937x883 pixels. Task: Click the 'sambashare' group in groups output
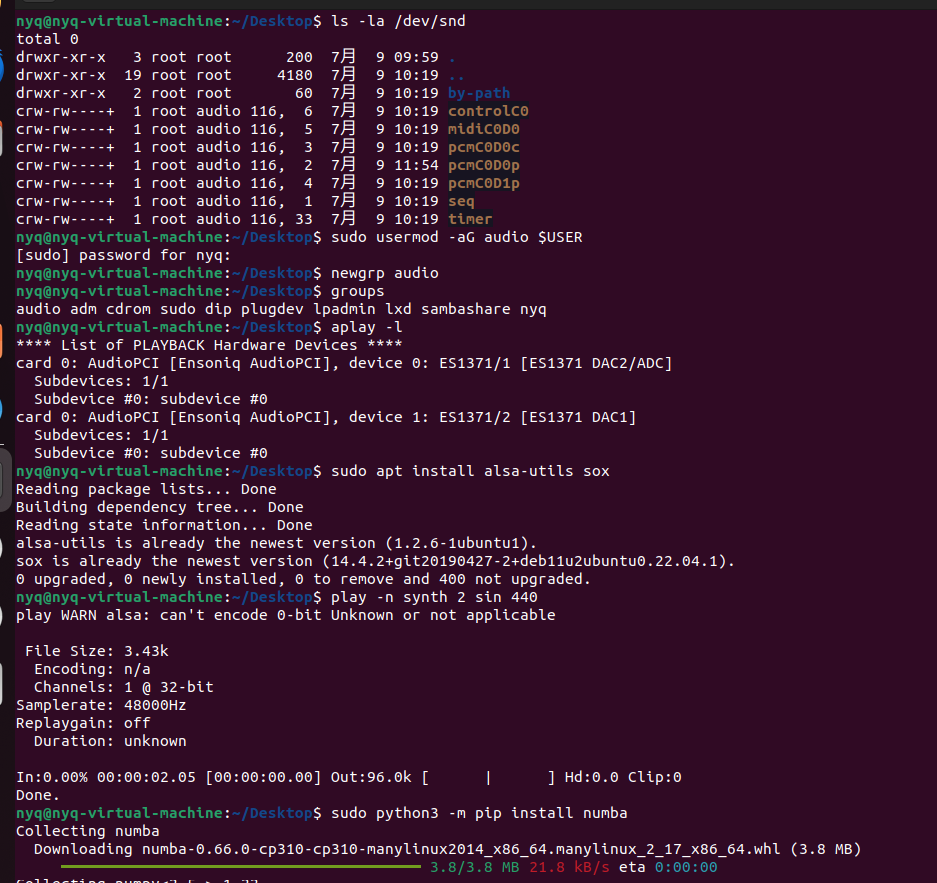pos(466,309)
